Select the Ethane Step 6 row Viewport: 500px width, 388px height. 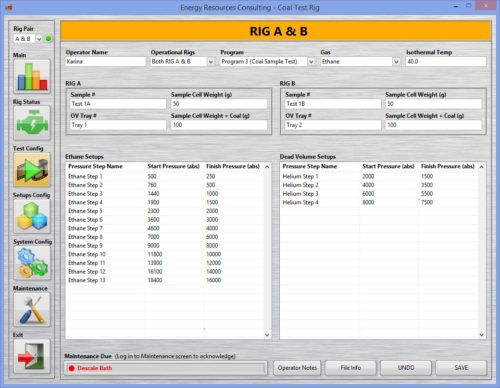pos(165,220)
